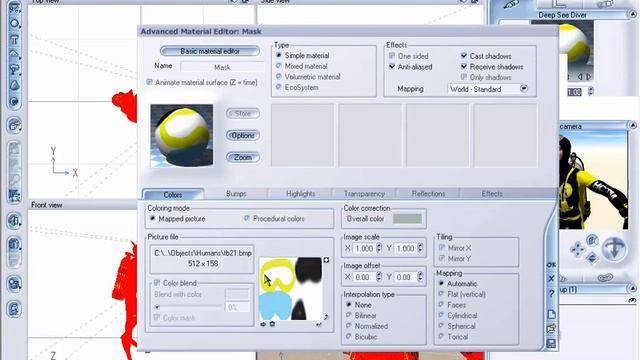The height and width of the screenshot is (360, 640).
Task: Adjust Image offset X value stepper
Action: [x=379, y=277]
